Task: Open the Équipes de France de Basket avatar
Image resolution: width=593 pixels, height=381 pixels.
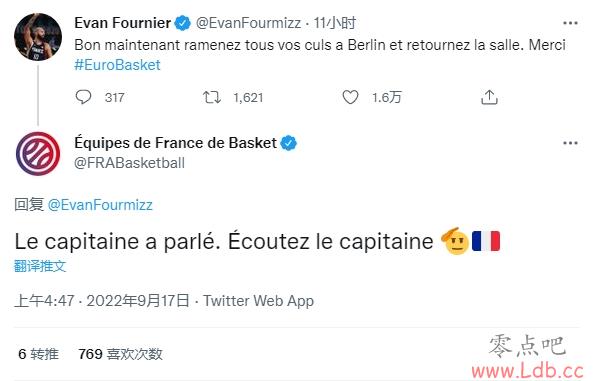Action: [38, 153]
